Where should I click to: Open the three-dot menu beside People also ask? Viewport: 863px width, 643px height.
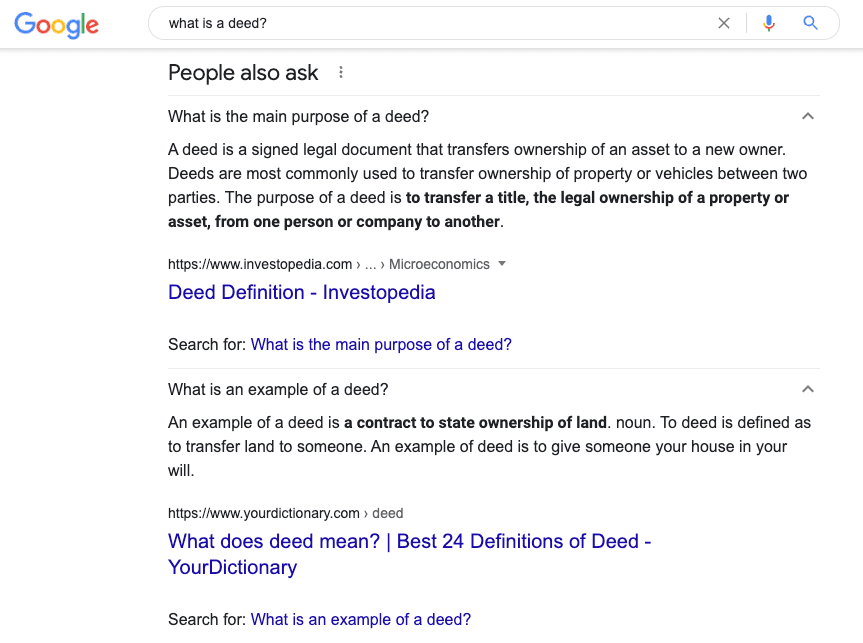[x=341, y=73]
